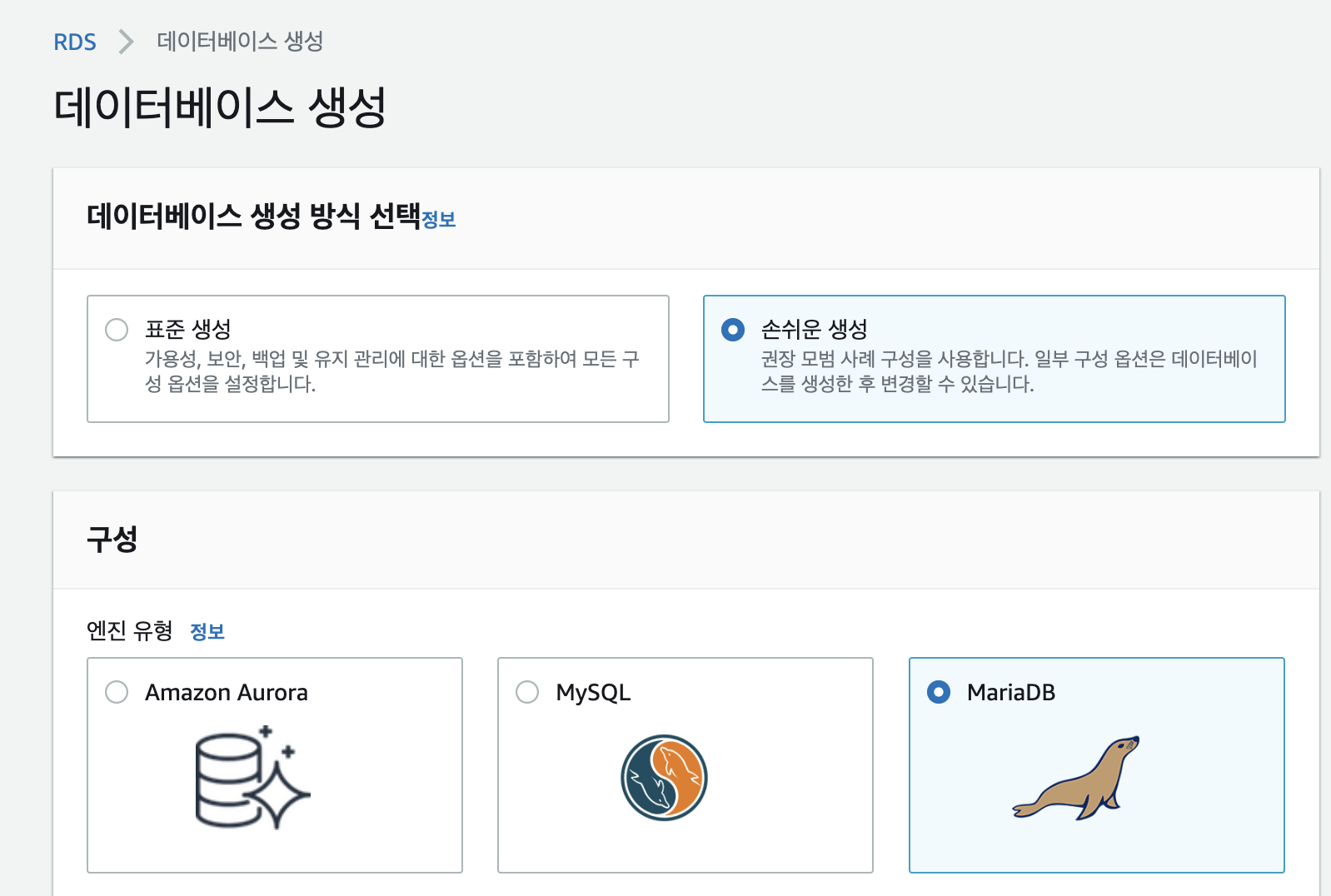Click the MariaDB label
The width and height of the screenshot is (1331, 896).
(x=1011, y=693)
